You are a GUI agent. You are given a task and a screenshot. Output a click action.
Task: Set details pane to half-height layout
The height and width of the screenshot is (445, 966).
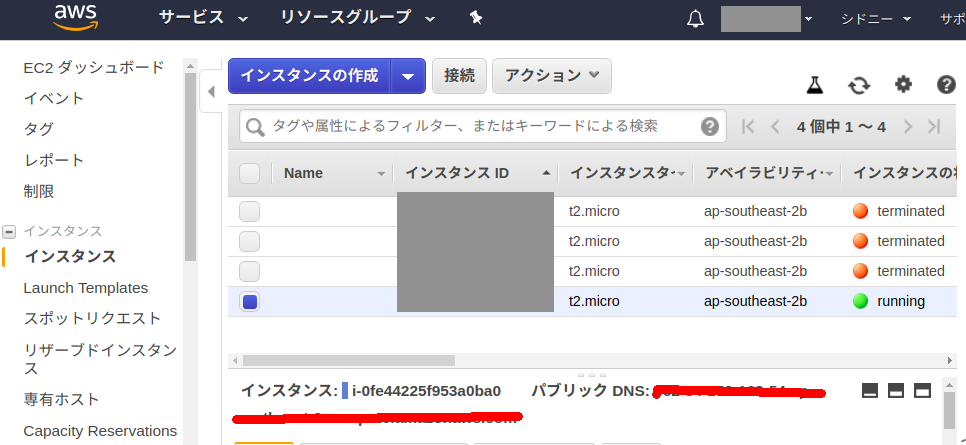896,390
